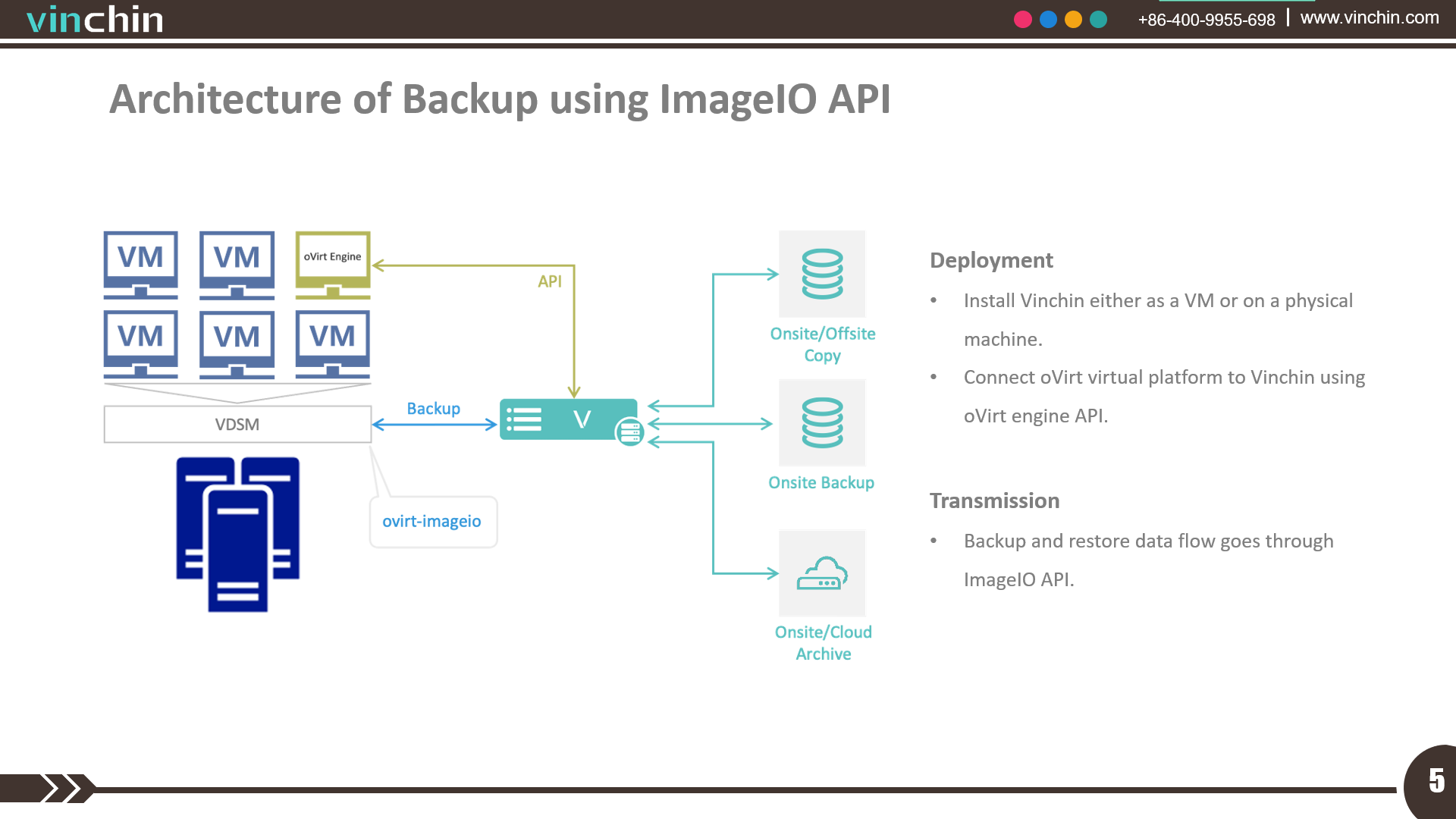The height and width of the screenshot is (819, 1456).
Task: Open the vinchin.com website link
Action: 1373,19
